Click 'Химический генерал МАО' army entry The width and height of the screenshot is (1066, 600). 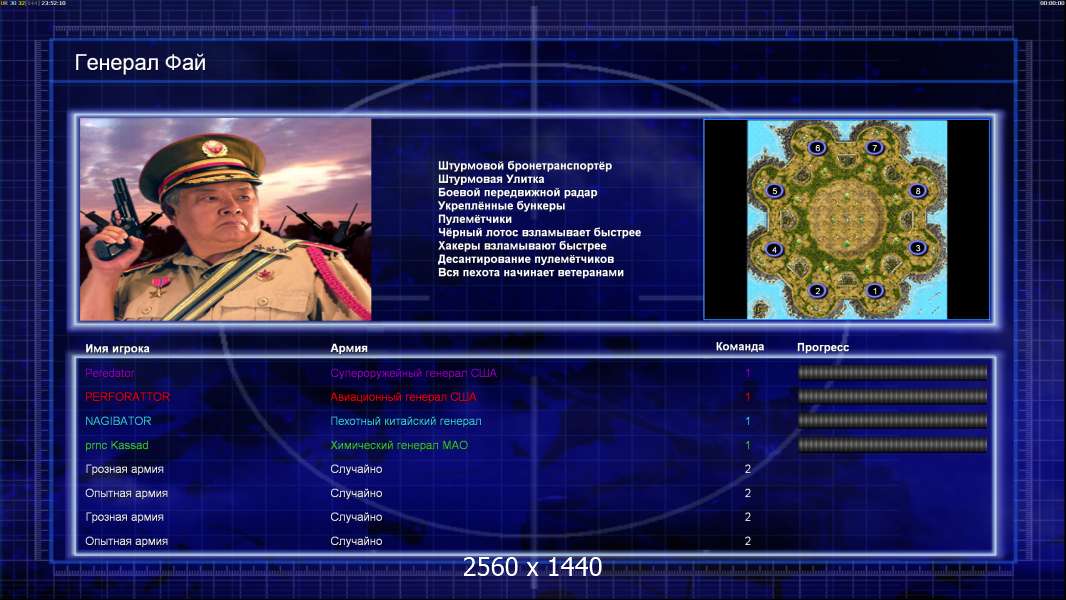click(399, 446)
